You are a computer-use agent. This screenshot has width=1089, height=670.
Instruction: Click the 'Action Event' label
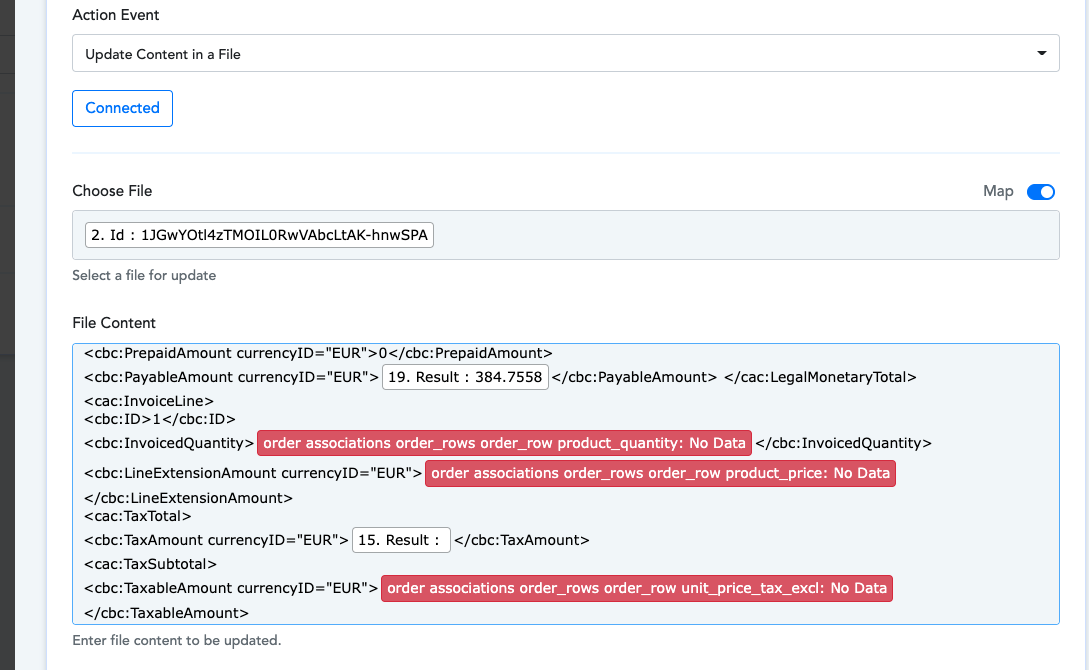coord(115,15)
